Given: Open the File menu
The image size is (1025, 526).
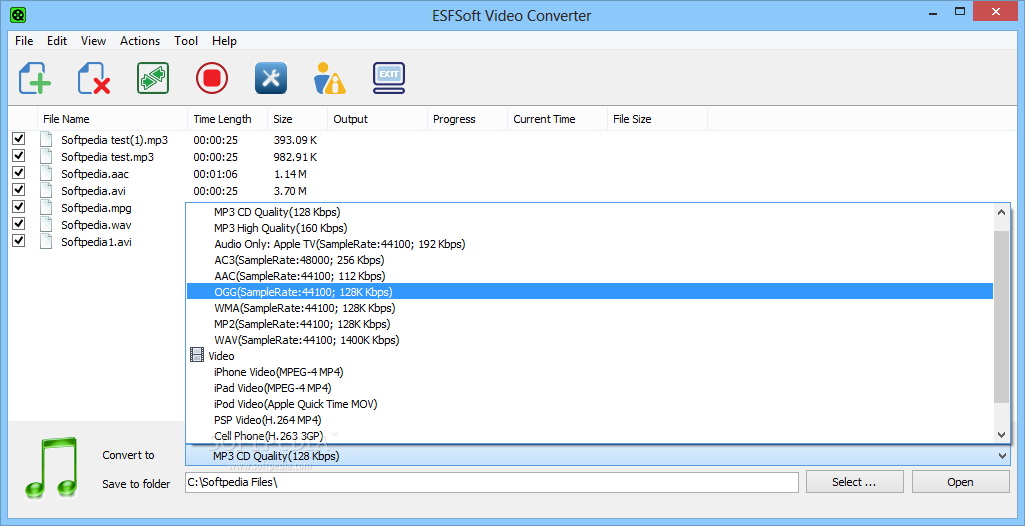Looking at the screenshot, I should coord(24,41).
